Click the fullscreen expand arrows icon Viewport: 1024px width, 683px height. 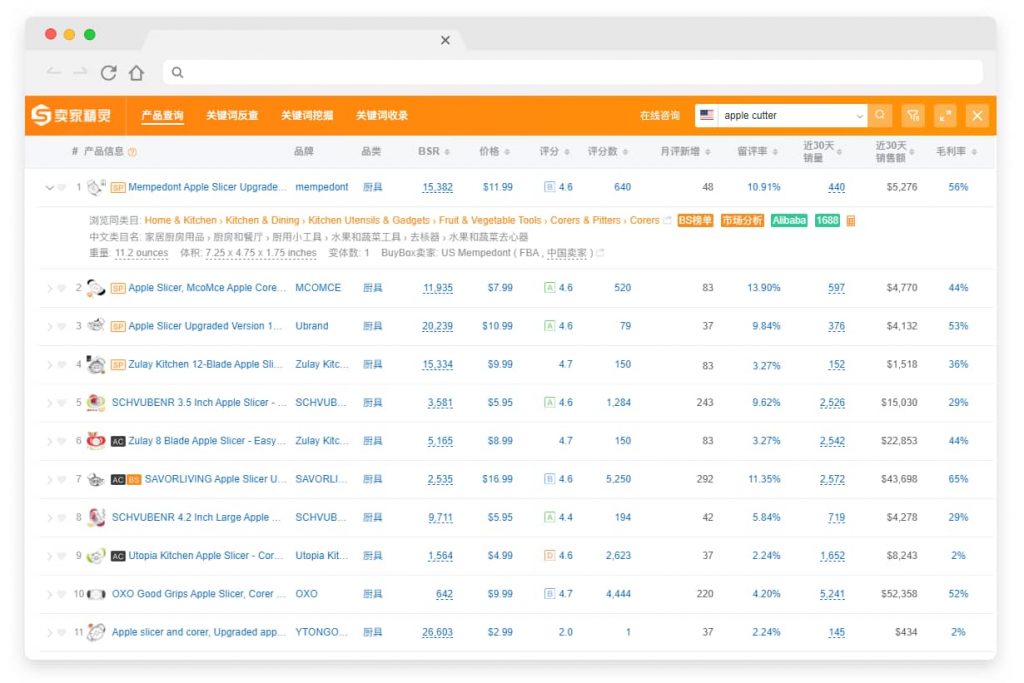point(945,116)
